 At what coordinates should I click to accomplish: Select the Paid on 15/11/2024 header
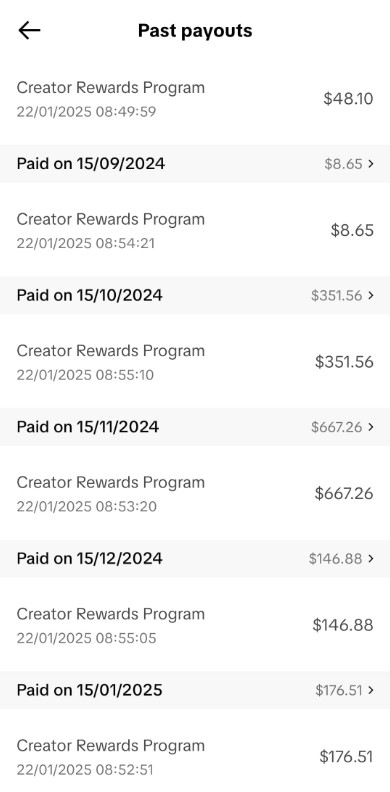point(195,427)
